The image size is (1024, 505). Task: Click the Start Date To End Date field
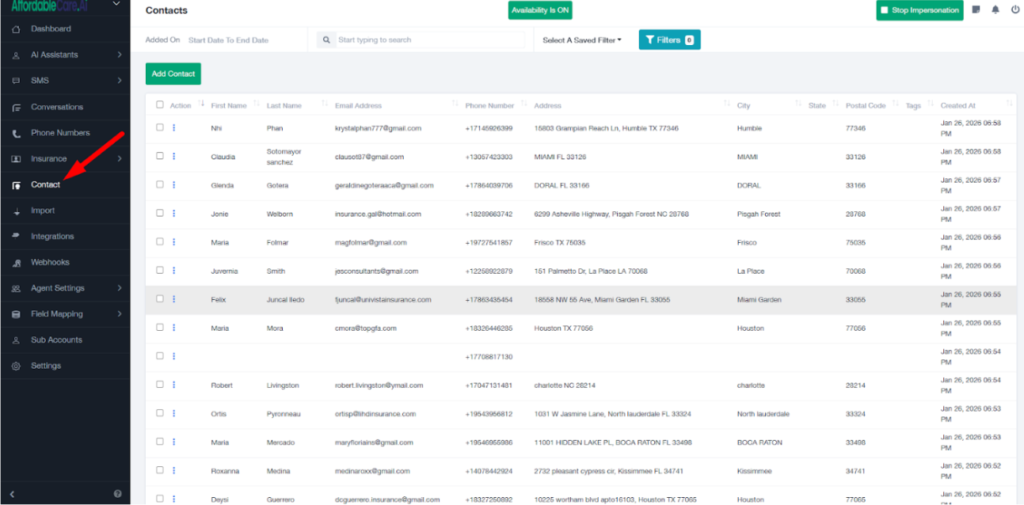(228, 40)
